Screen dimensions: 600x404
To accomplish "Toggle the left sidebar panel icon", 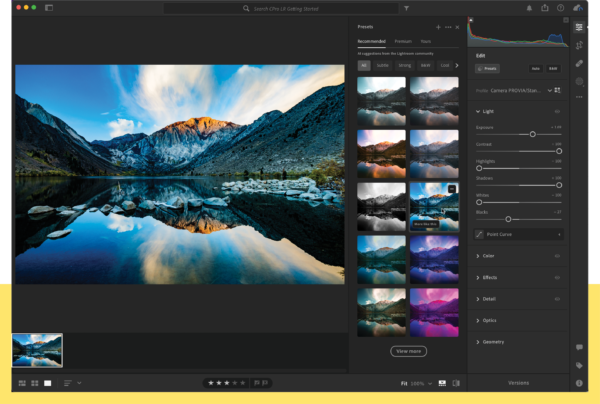I will pyautogui.click(x=49, y=8).
